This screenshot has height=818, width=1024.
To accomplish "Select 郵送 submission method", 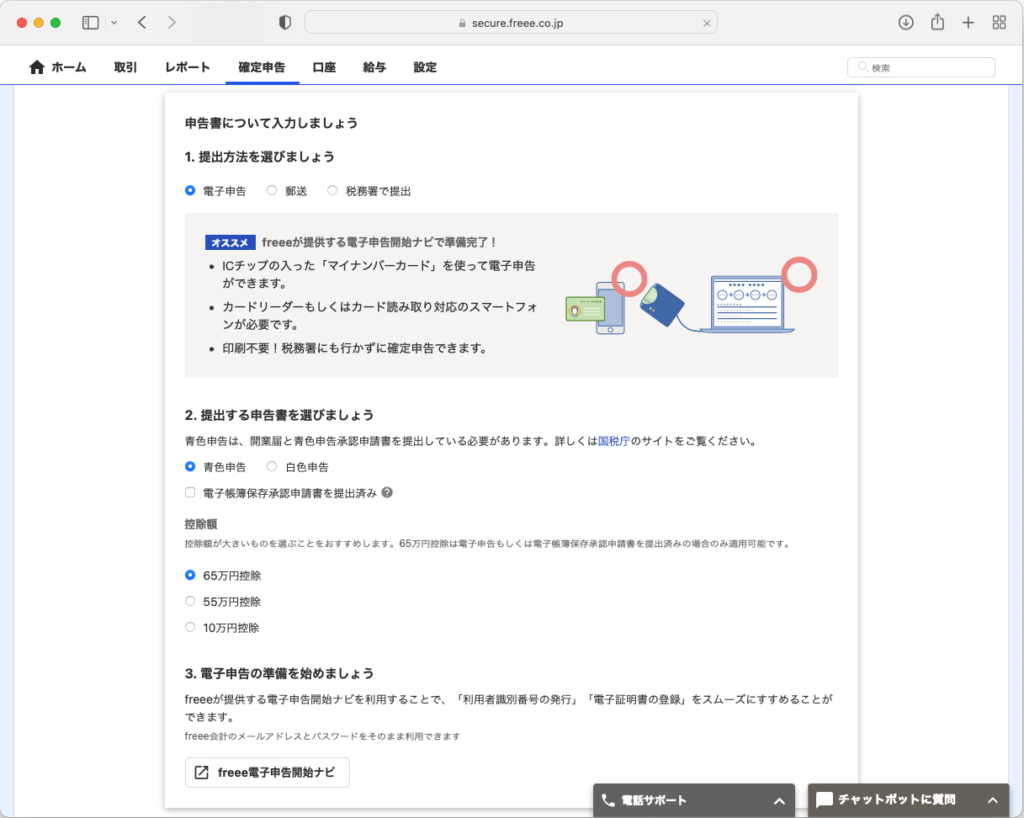I will pos(272,191).
